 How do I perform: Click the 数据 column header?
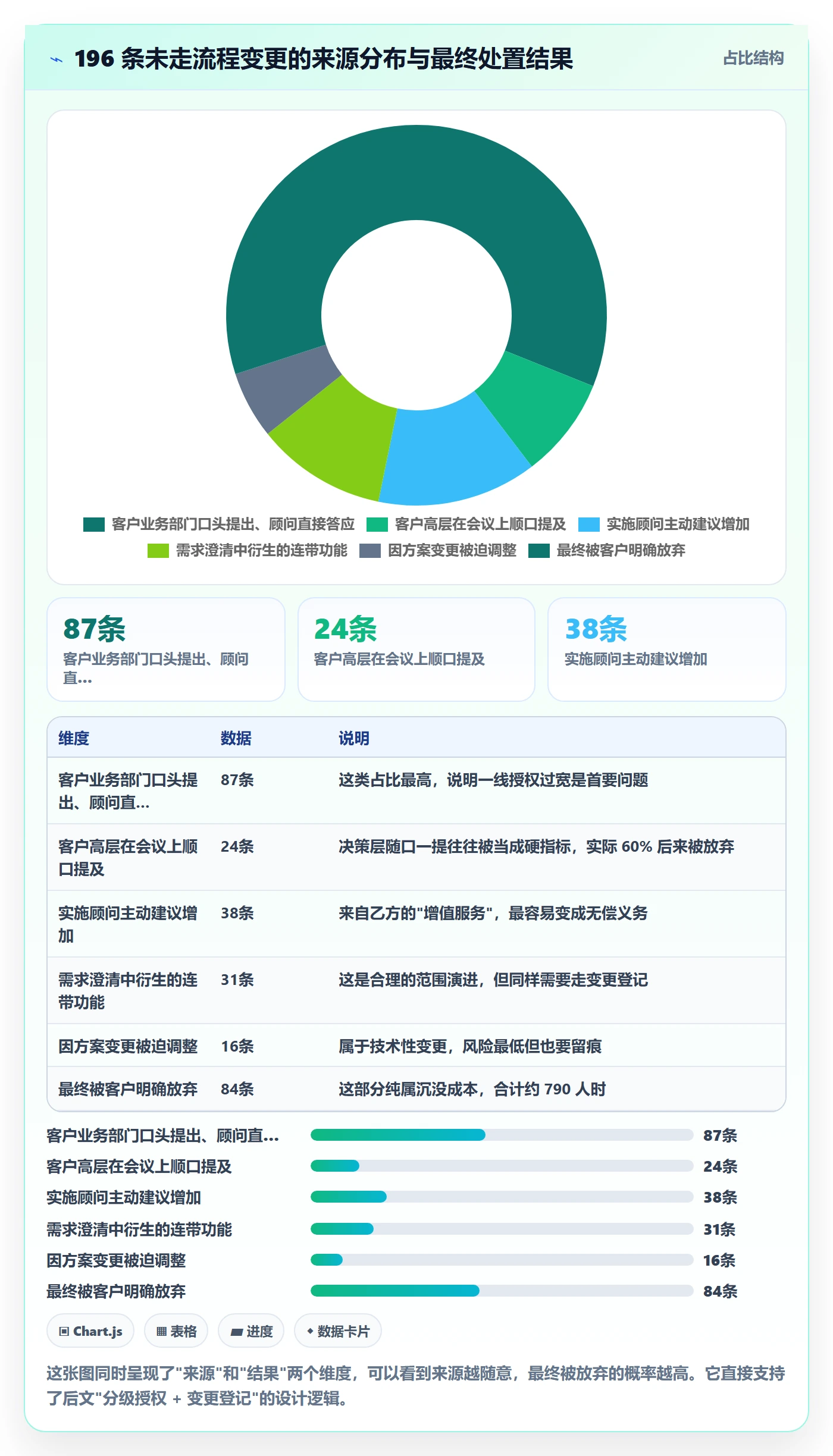click(x=236, y=738)
